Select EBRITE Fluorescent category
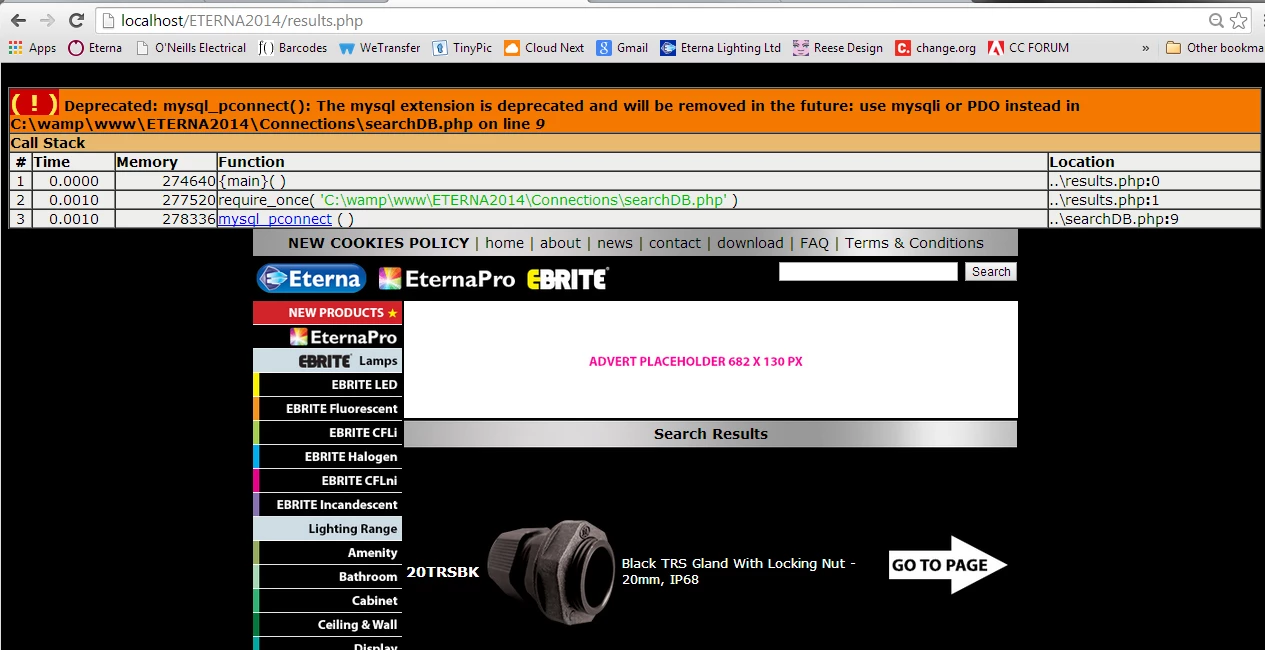1265x650 pixels. click(x=328, y=409)
